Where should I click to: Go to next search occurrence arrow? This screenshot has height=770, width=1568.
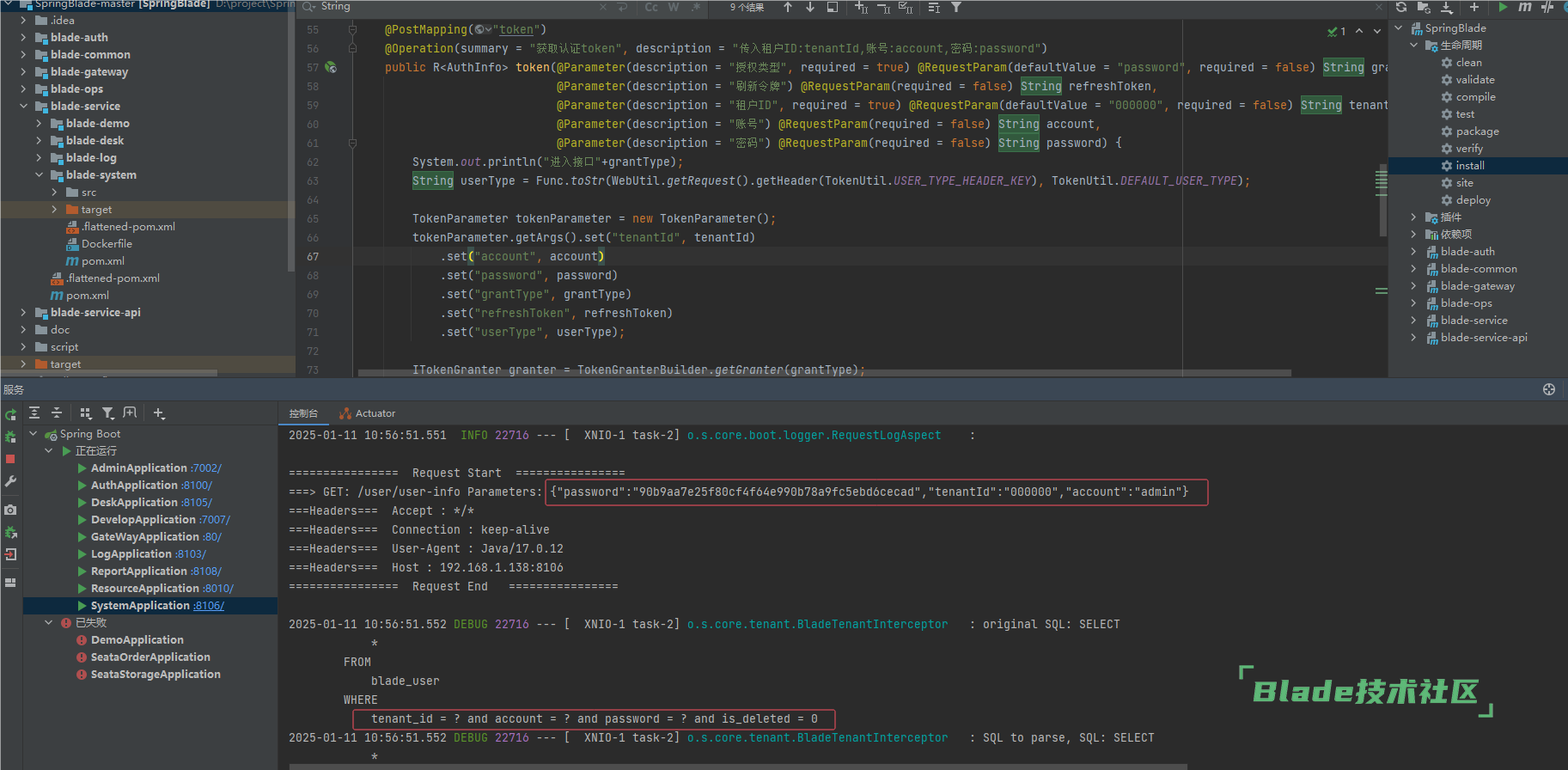coord(810,7)
